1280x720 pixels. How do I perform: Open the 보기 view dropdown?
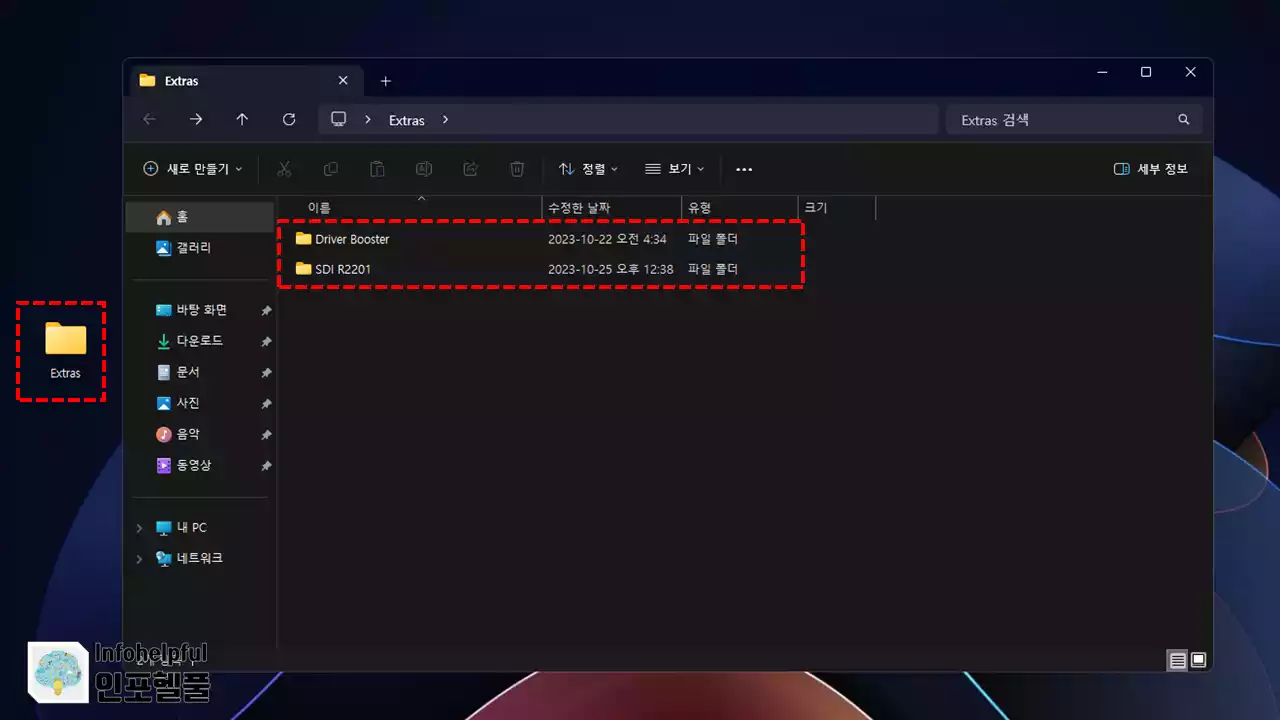[675, 169]
